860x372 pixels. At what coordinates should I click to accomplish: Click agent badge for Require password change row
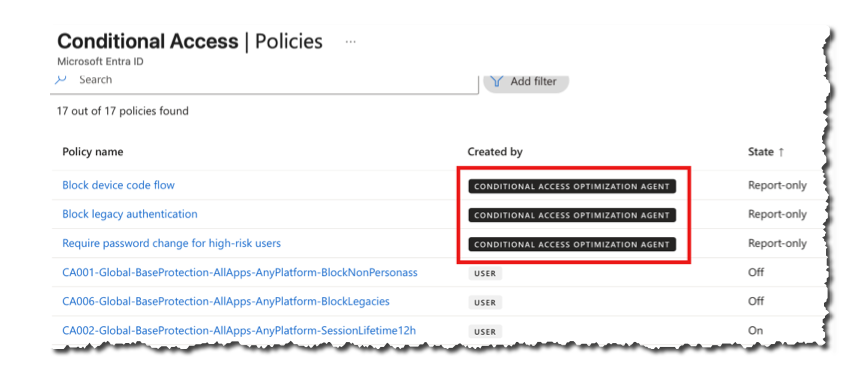point(572,244)
